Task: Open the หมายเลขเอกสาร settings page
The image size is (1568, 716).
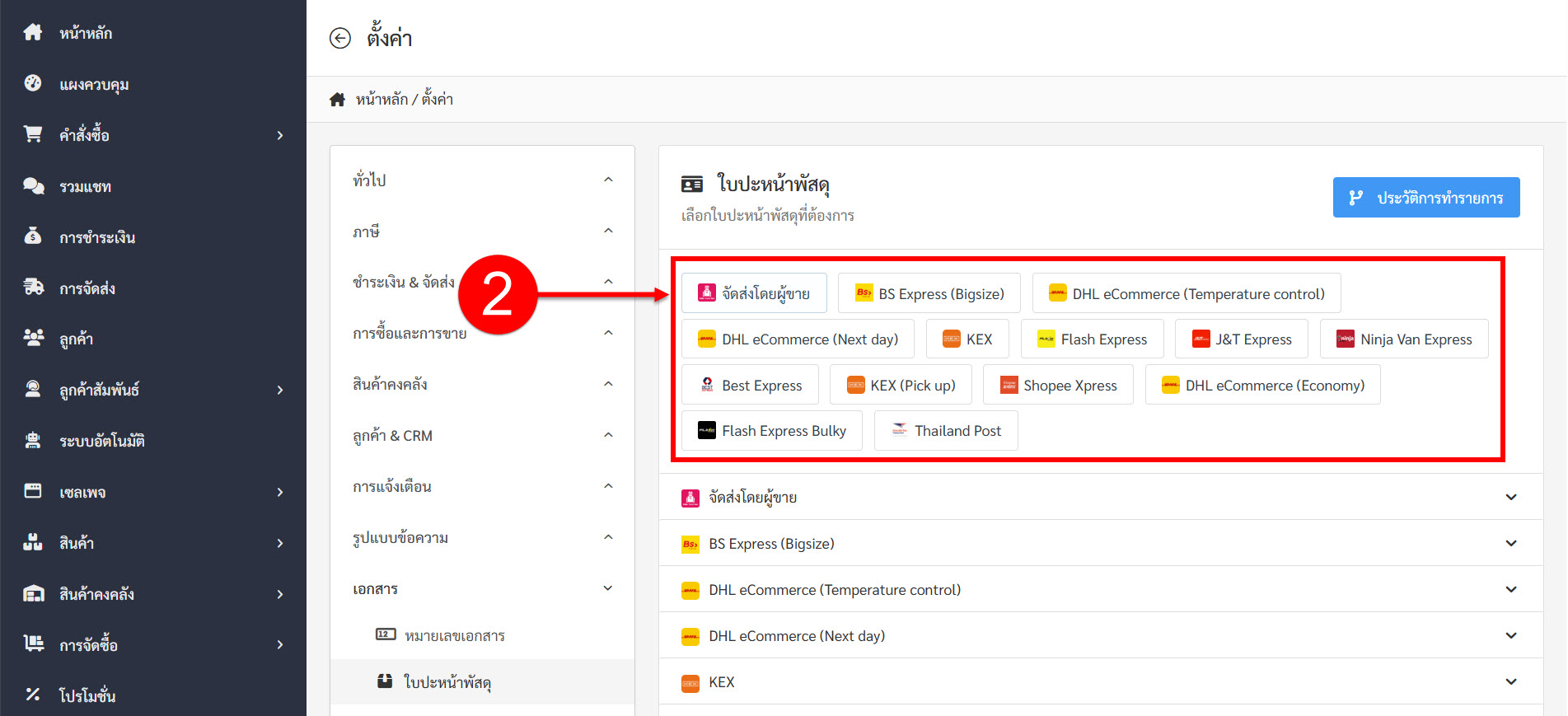Action: (x=483, y=635)
